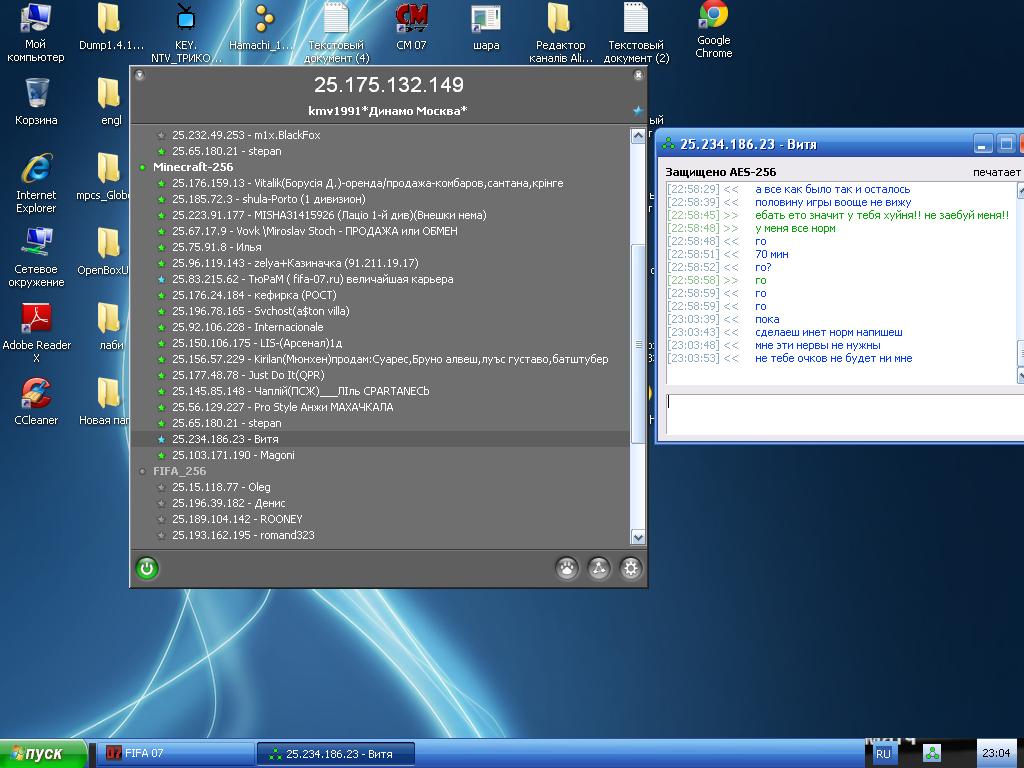The width and height of the screenshot is (1024, 768).
Task: Select peer LIS-(Арсенал)1д
Action: tap(257, 343)
